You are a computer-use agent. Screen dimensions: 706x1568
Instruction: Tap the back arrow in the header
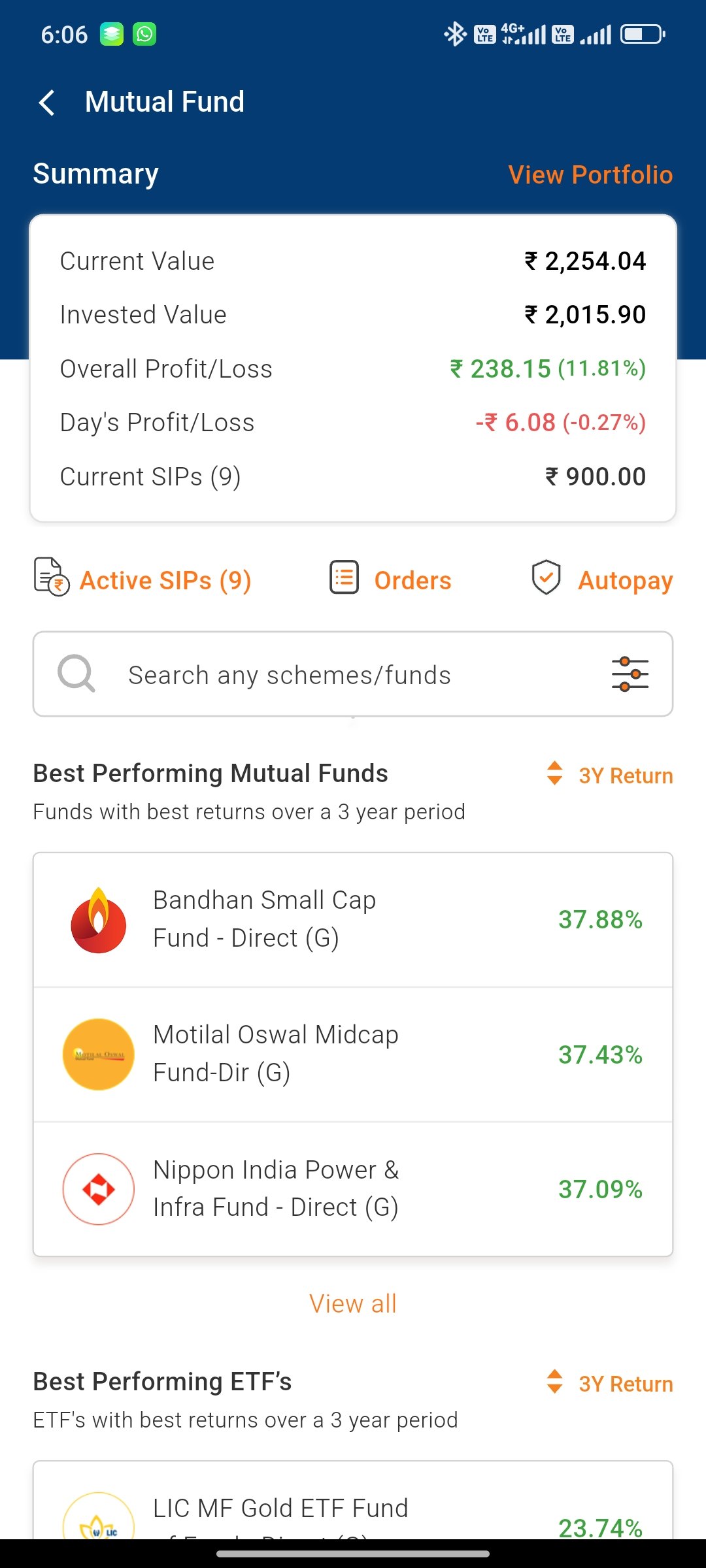point(47,103)
